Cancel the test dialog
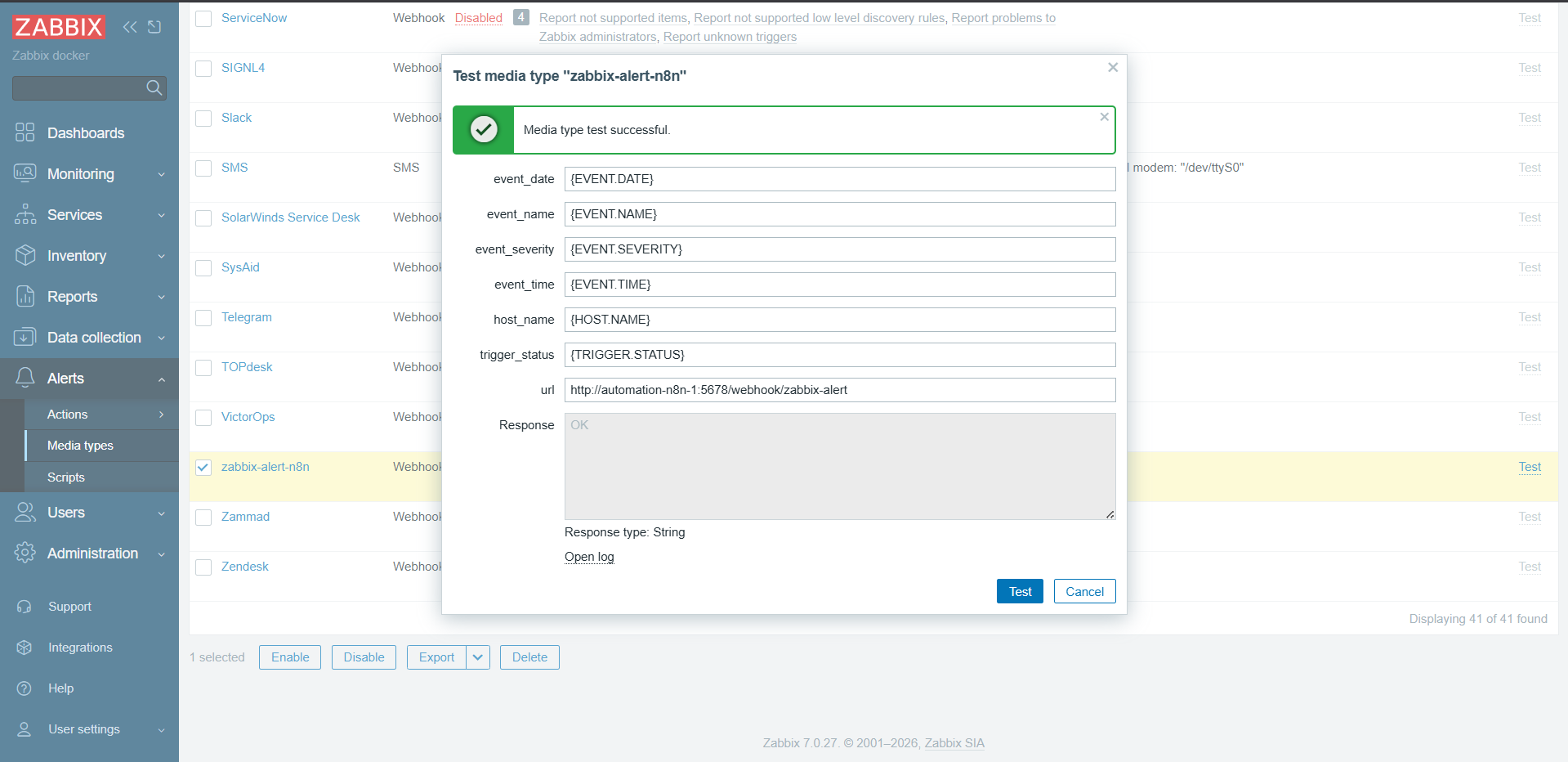 tap(1084, 591)
